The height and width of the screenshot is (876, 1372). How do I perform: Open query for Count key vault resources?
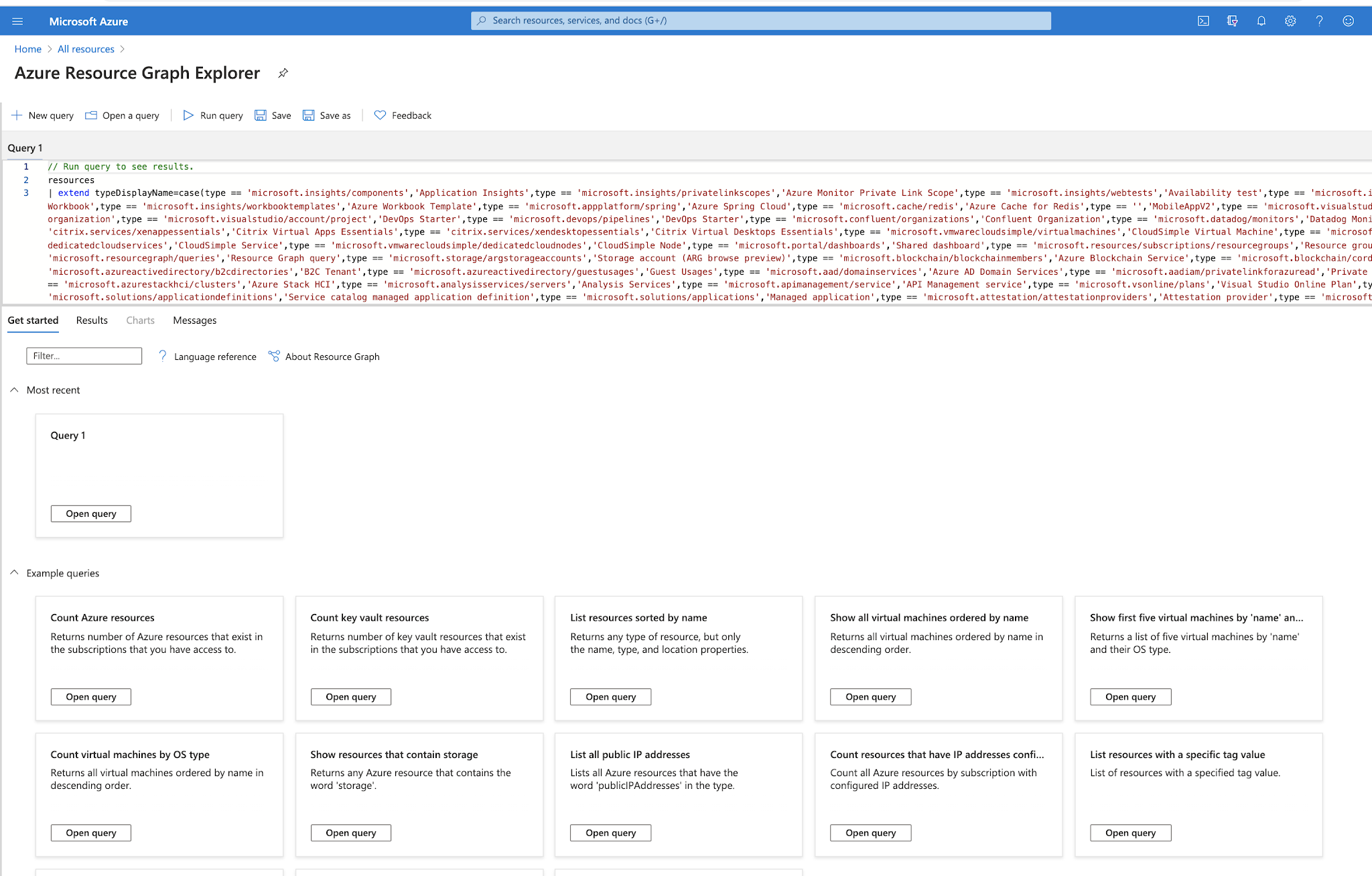(x=350, y=697)
